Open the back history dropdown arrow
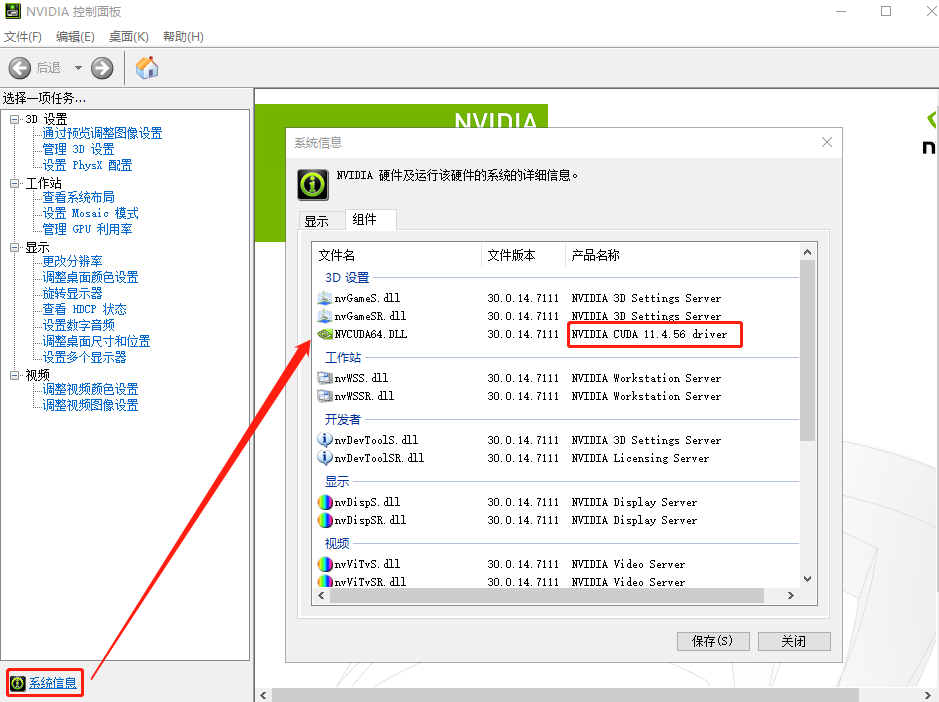939x702 pixels. pos(78,68)
